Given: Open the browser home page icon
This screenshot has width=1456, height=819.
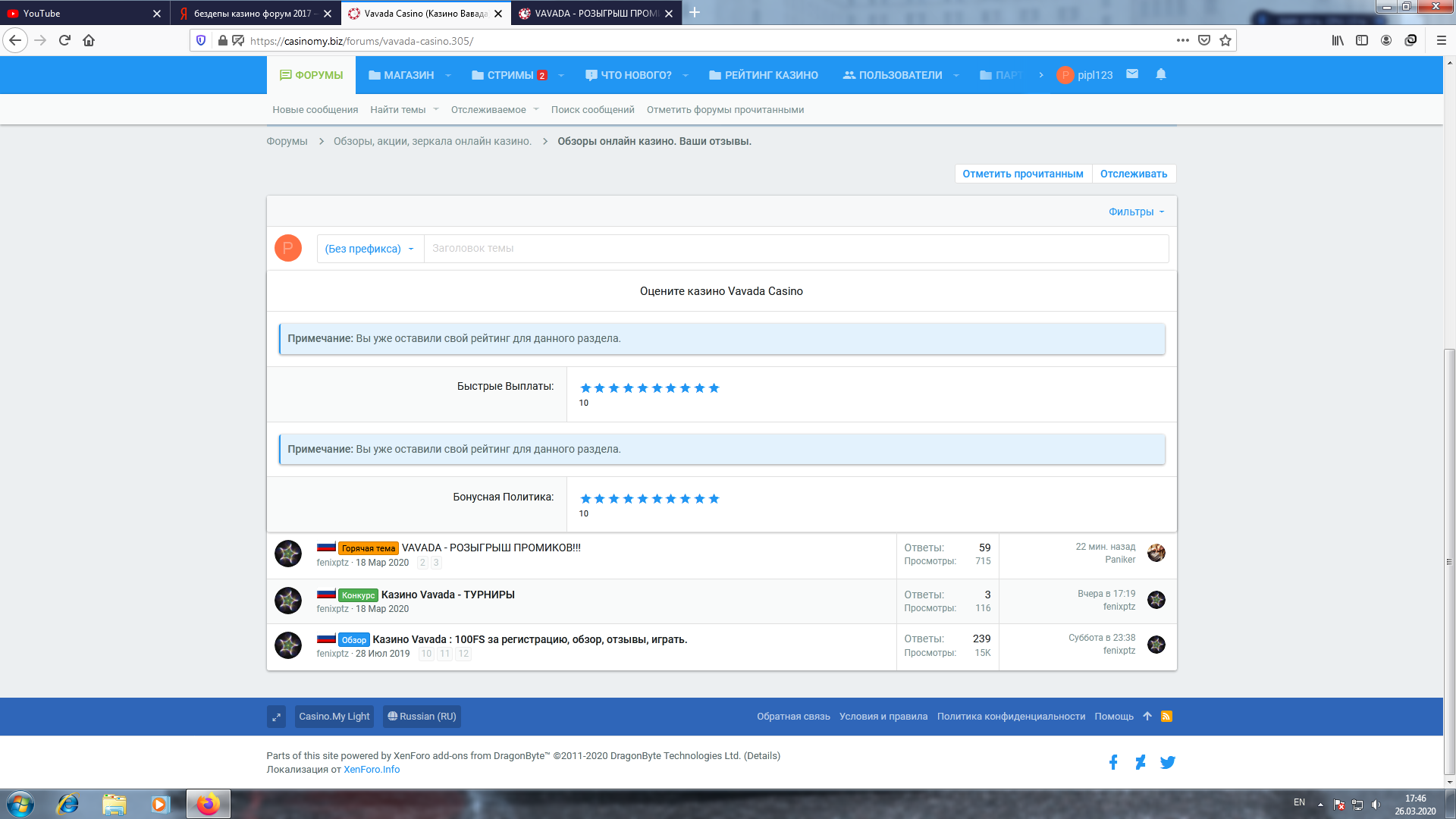Looking at the screenshot, I should pyautogui.click(x=89, y=40).
